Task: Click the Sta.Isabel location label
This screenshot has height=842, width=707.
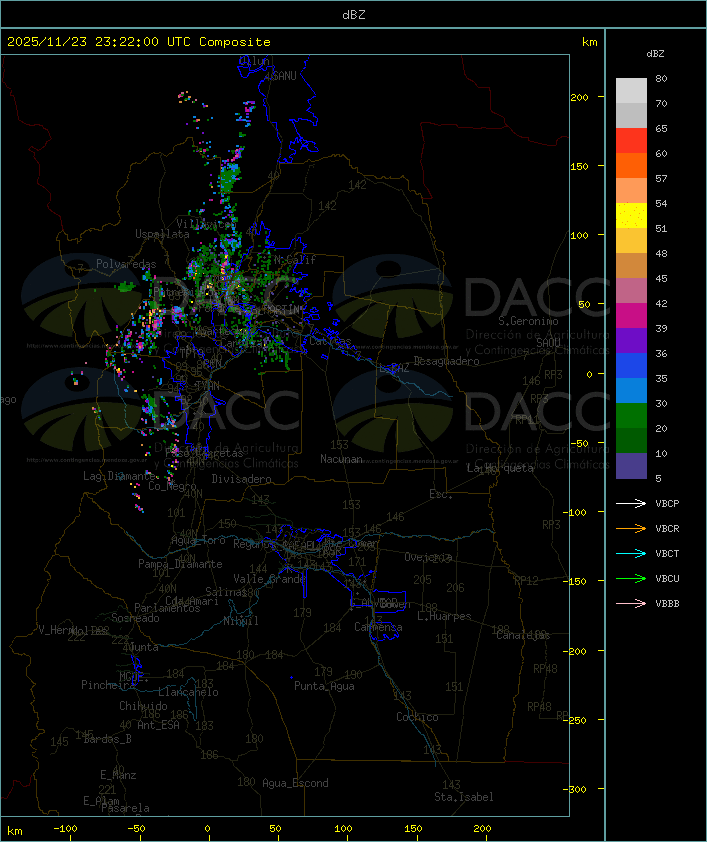Action: click(464, 797)
